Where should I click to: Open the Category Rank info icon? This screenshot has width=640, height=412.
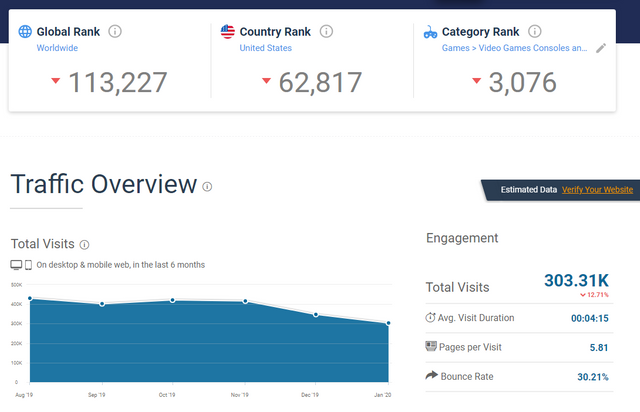point(535,31)
